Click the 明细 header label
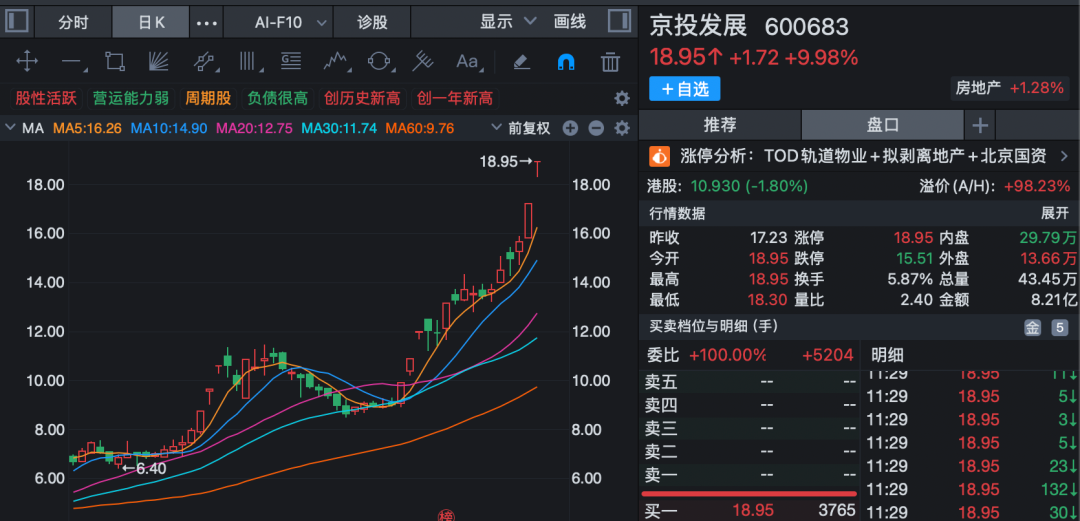Viewport: 1080px width, 521px height. point(887,356)
